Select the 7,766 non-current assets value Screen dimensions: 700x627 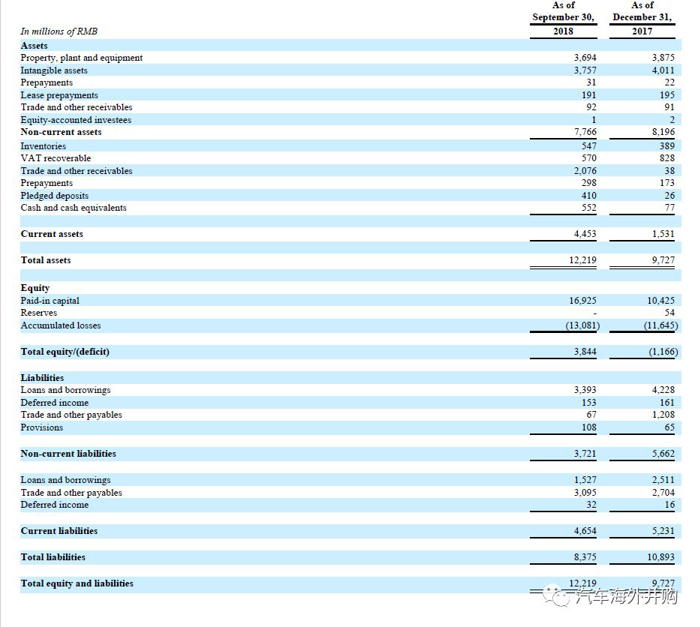point(585,132)
